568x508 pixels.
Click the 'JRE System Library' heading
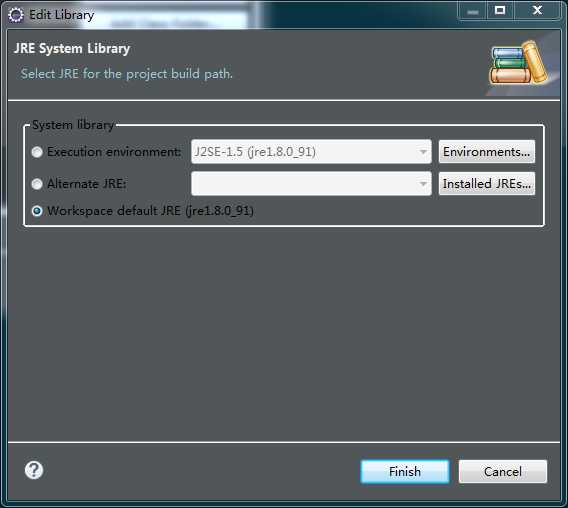[x=72, y=49]
